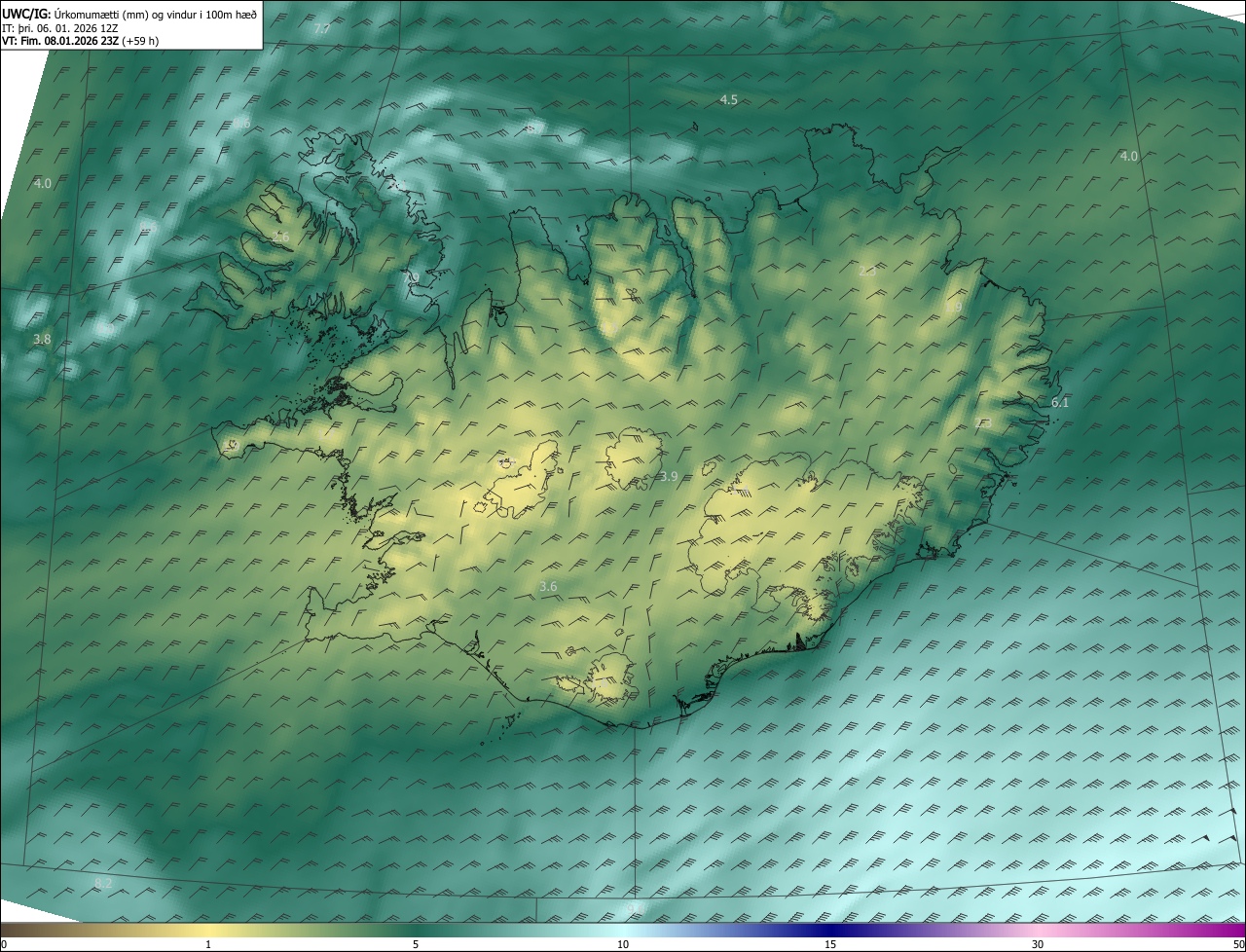Screen dimensions: 1246x952
Task: Click the '3.6' value label in south Iceland
Action: pyautogui.click(x=548, y=586)
